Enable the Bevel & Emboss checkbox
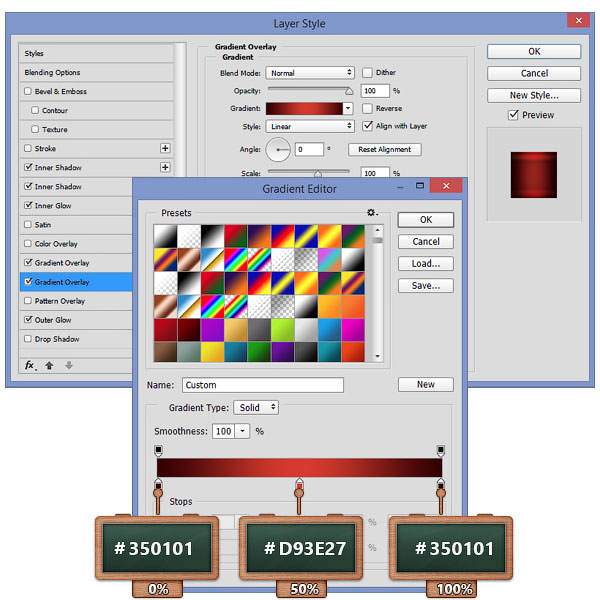 28,91
